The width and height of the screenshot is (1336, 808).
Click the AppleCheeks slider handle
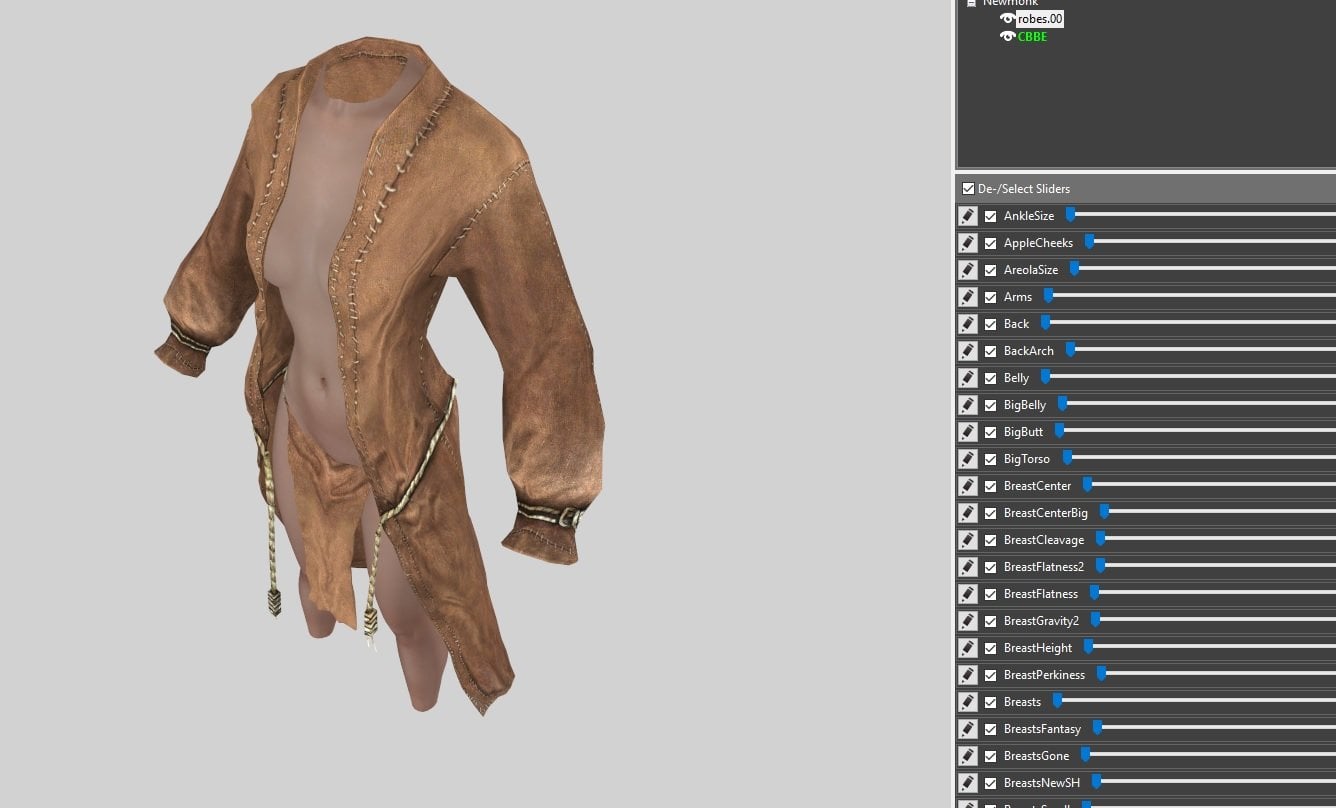point(1089,241)
